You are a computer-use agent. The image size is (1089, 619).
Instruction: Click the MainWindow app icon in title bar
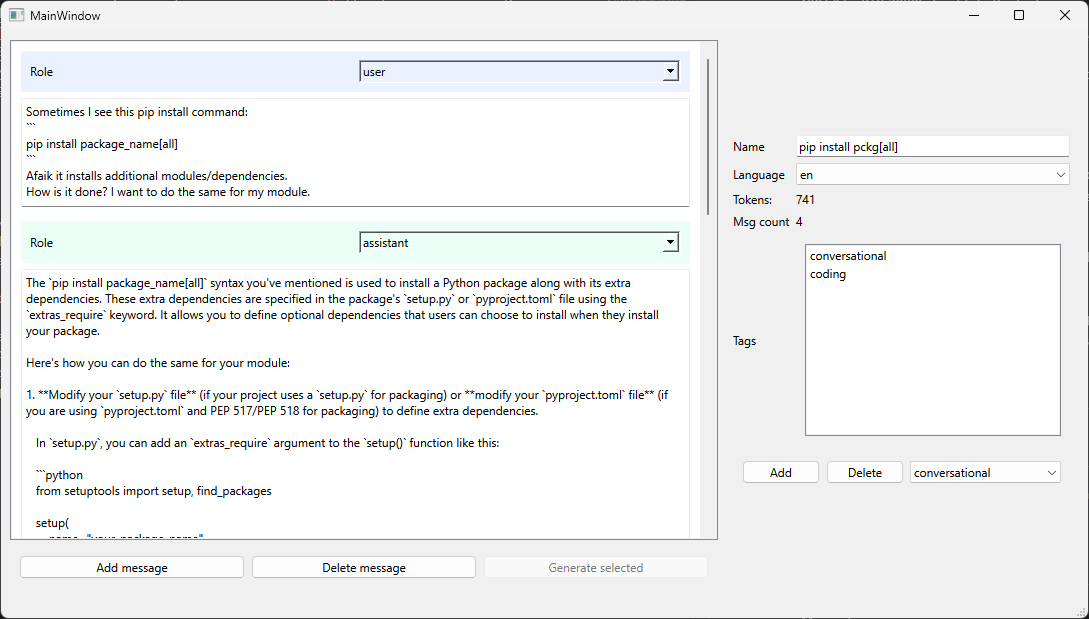17,15
